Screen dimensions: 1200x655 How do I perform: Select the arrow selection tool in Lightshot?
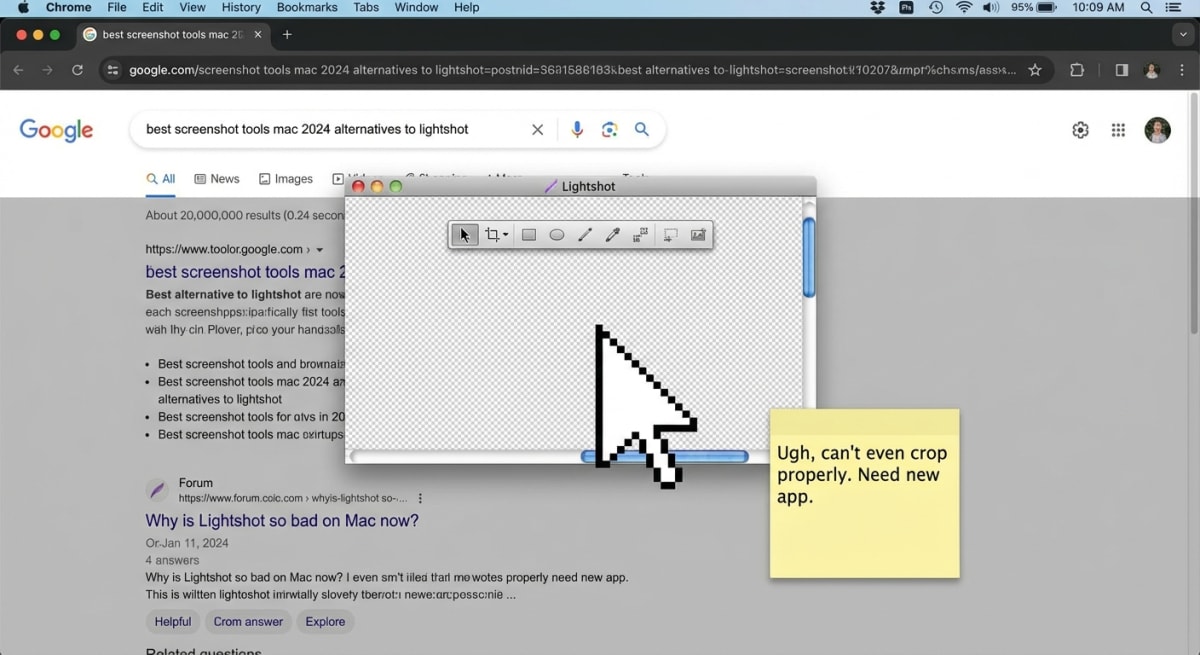point(464,234)
